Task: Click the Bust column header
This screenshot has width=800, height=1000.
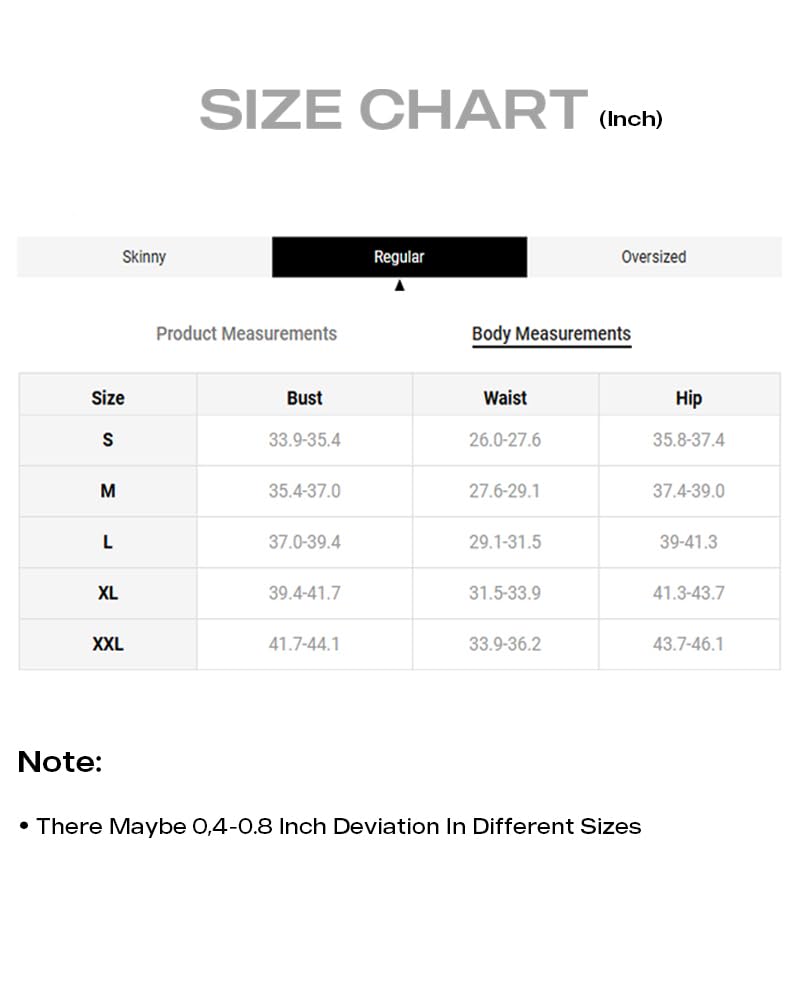Action: coord(304,398)
